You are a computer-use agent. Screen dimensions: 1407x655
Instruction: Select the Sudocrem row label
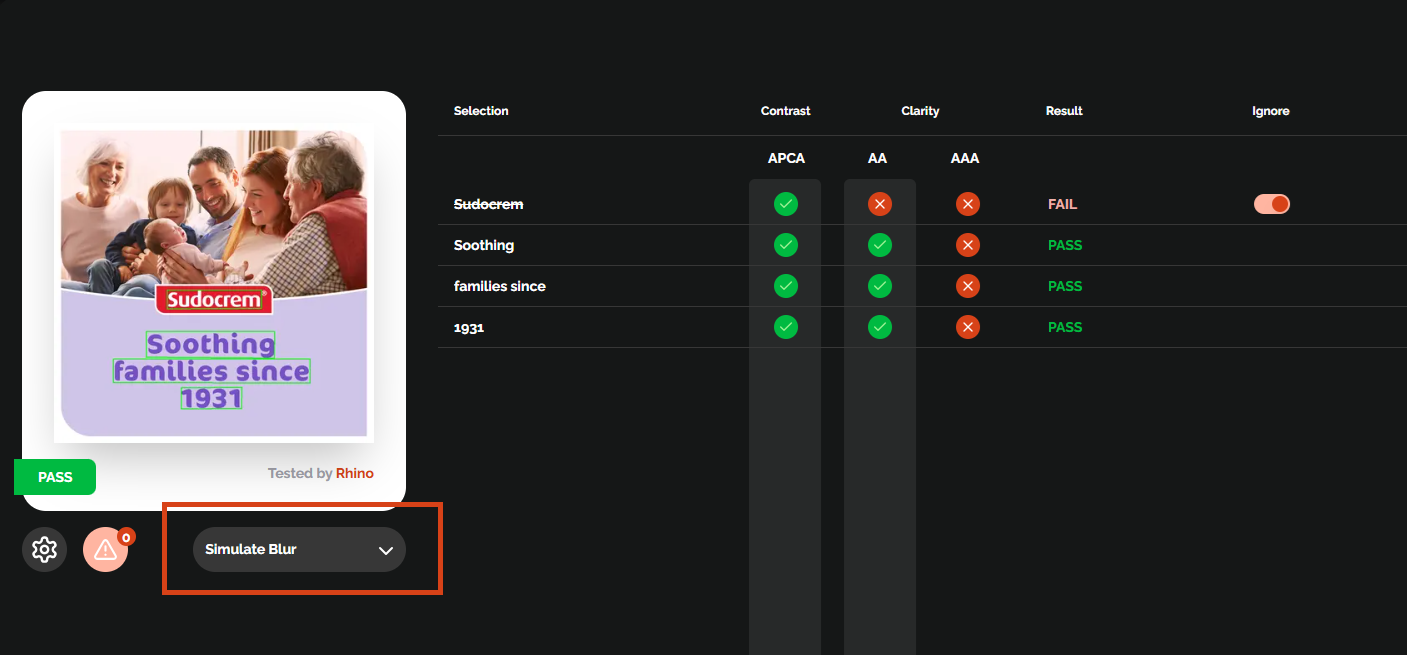pyautogui.click(x=489, y=204)
